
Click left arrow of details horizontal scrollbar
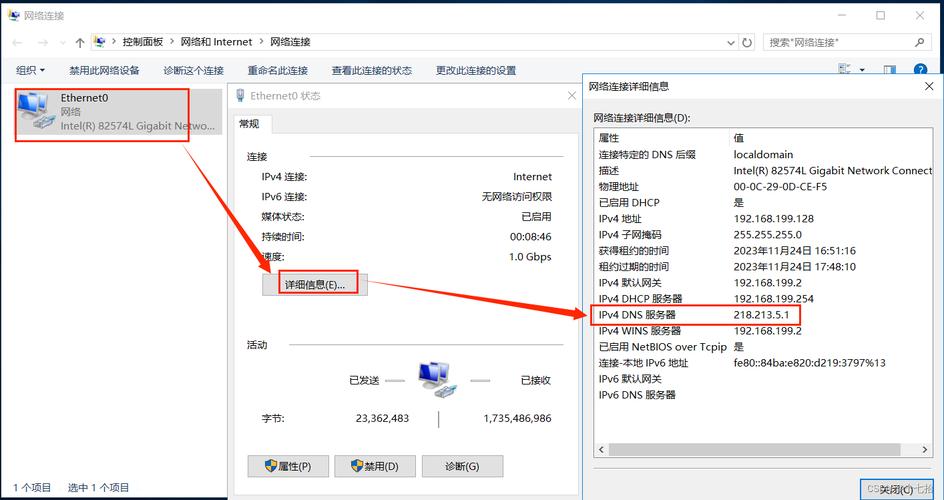(601, 449)
